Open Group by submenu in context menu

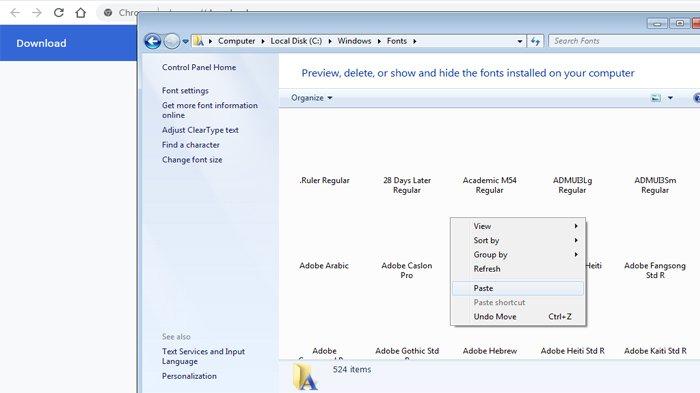tap(518, 255)
